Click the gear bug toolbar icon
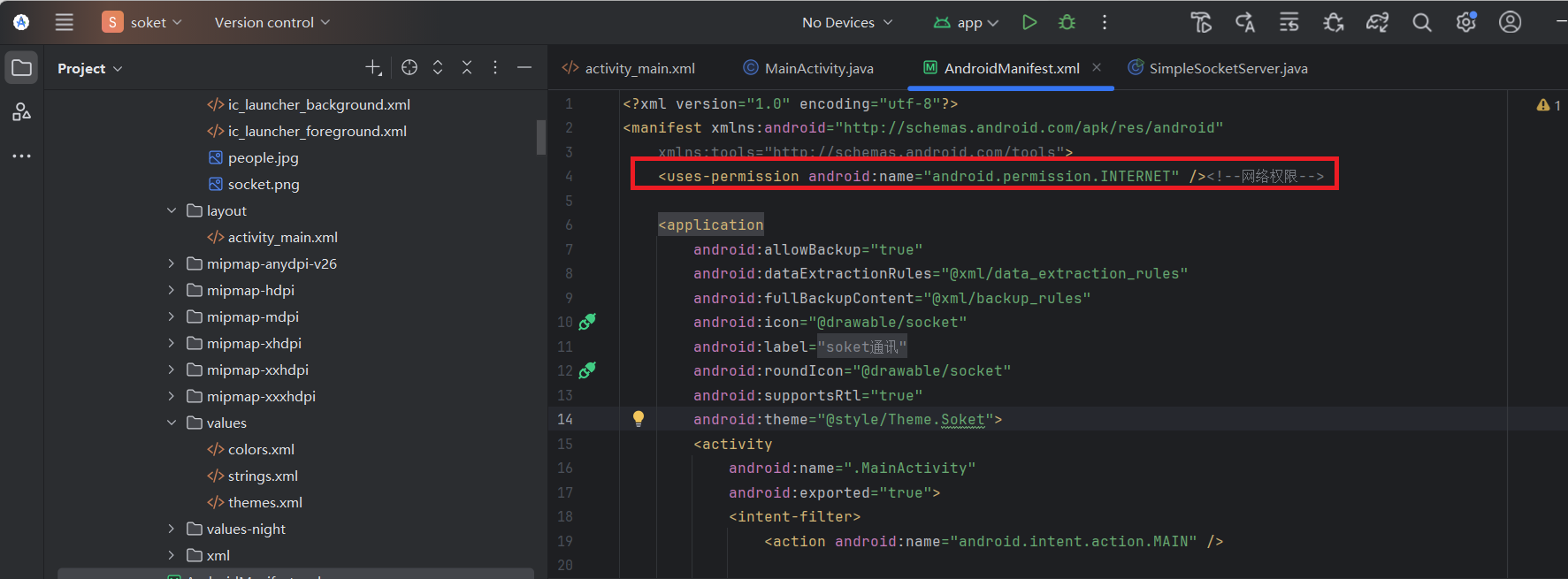Image resolution: width=1568 pixels, height=579 pixels. 1334,22
